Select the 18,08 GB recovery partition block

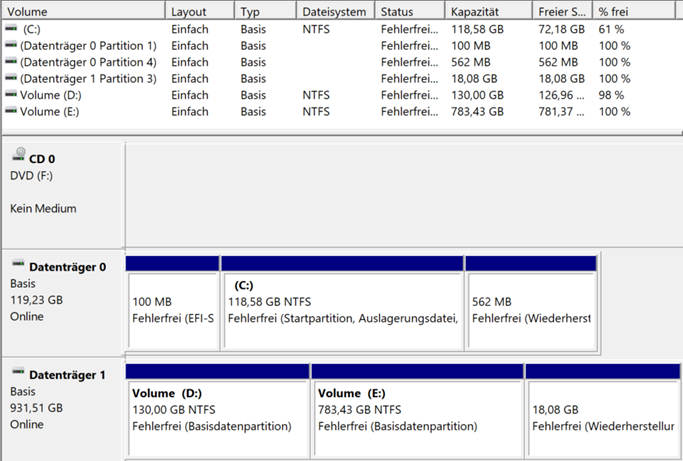point(603,411)
